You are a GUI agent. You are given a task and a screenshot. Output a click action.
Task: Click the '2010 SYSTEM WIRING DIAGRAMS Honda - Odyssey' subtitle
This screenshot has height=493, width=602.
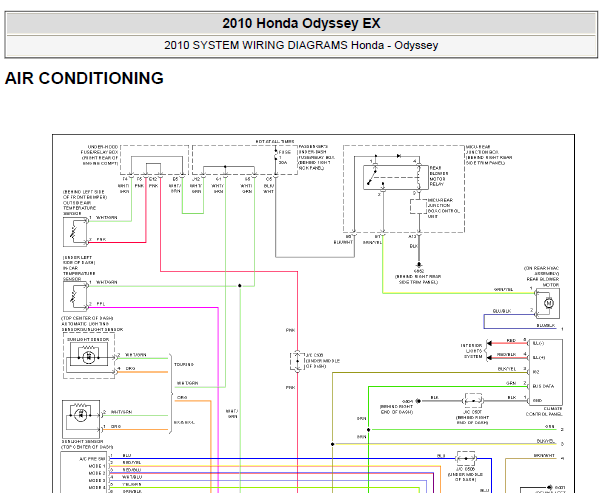pyautogui.click(x=301, y=45)
